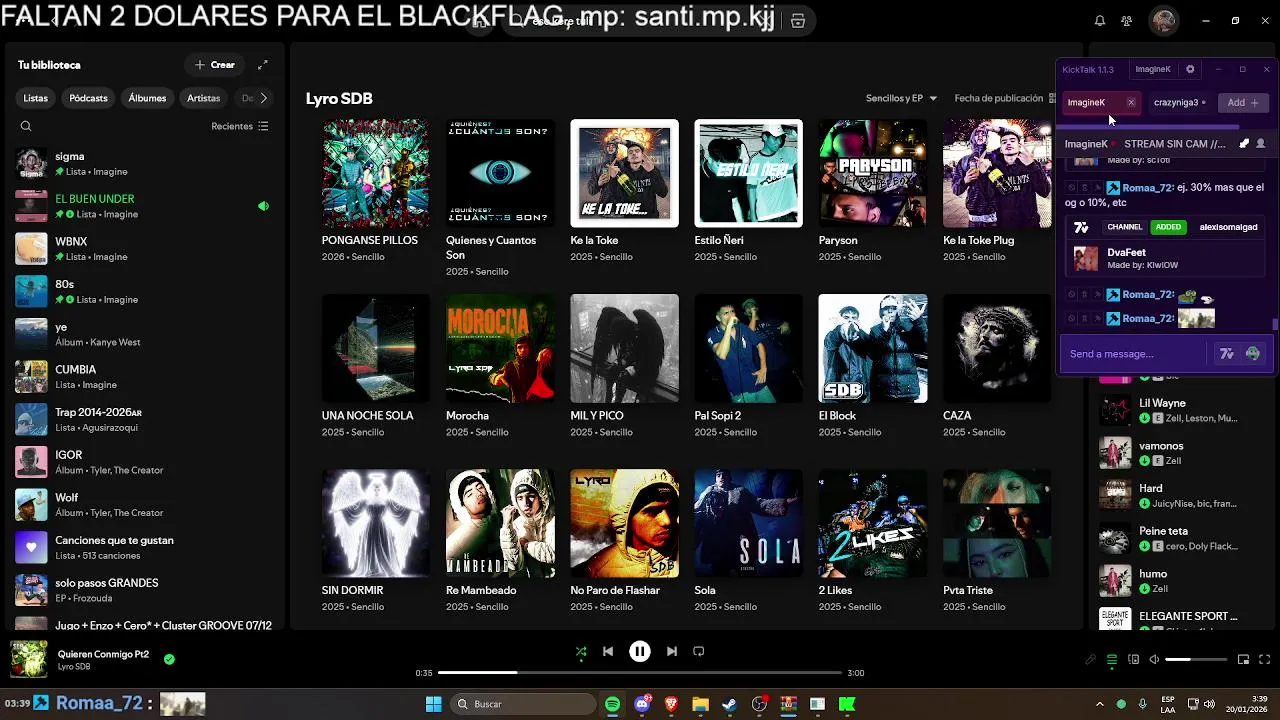Image resolution: width=1280 pixels, height=720 pixels.
Task: Close the ImagineK chat tab
Action: [1131, 102]
